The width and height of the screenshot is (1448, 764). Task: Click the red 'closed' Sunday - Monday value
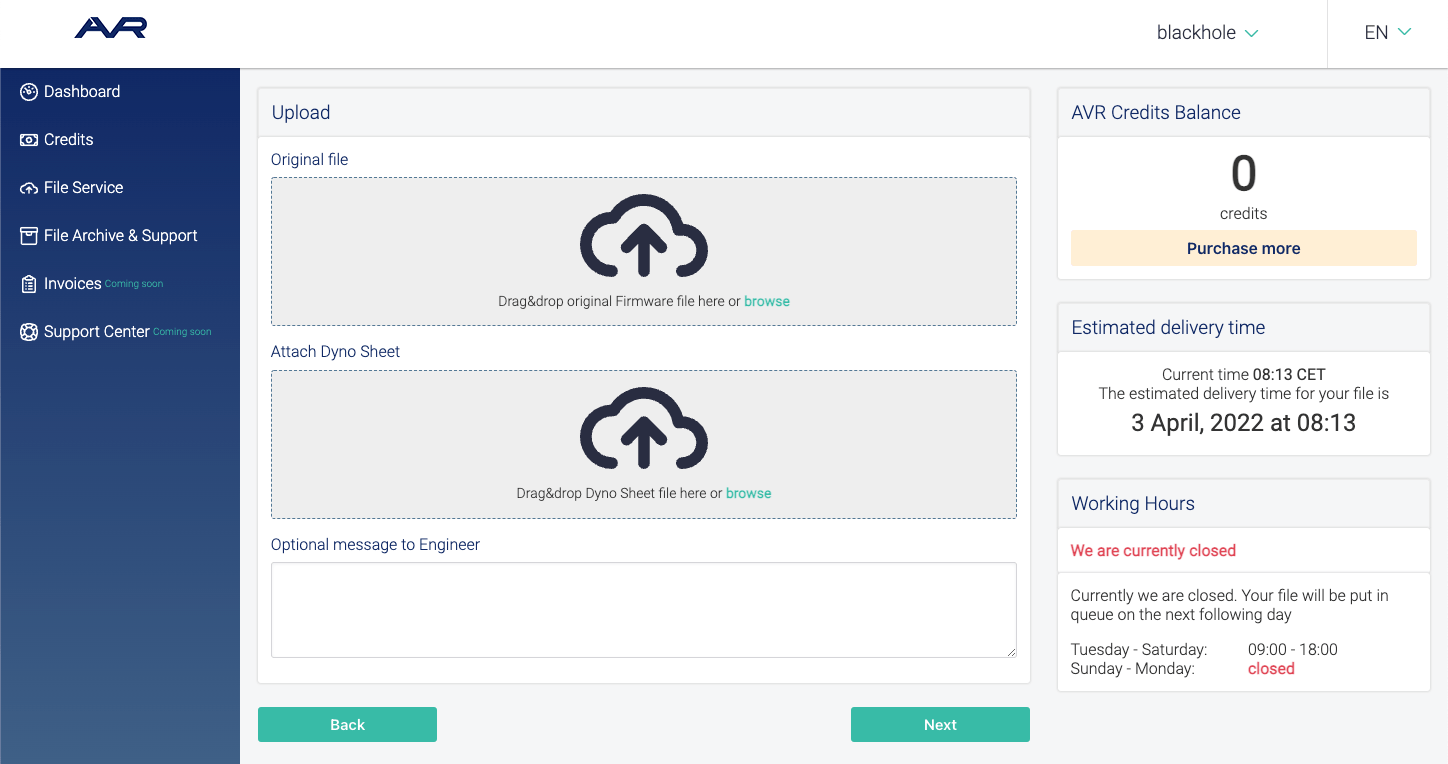(x=1271, y=669)
